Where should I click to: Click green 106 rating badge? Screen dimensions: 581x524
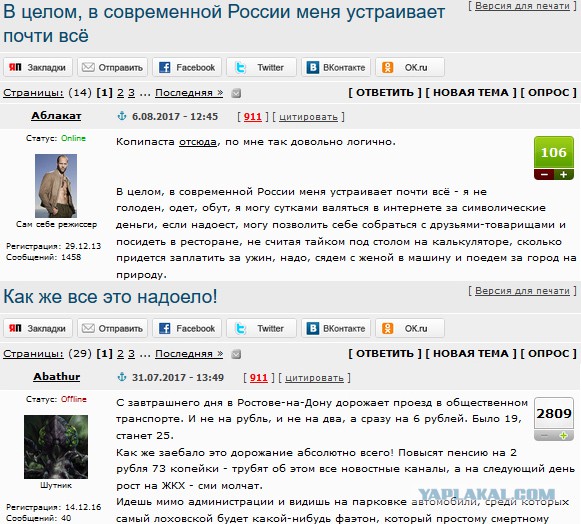pyautogui.click(x=554, y=152)
